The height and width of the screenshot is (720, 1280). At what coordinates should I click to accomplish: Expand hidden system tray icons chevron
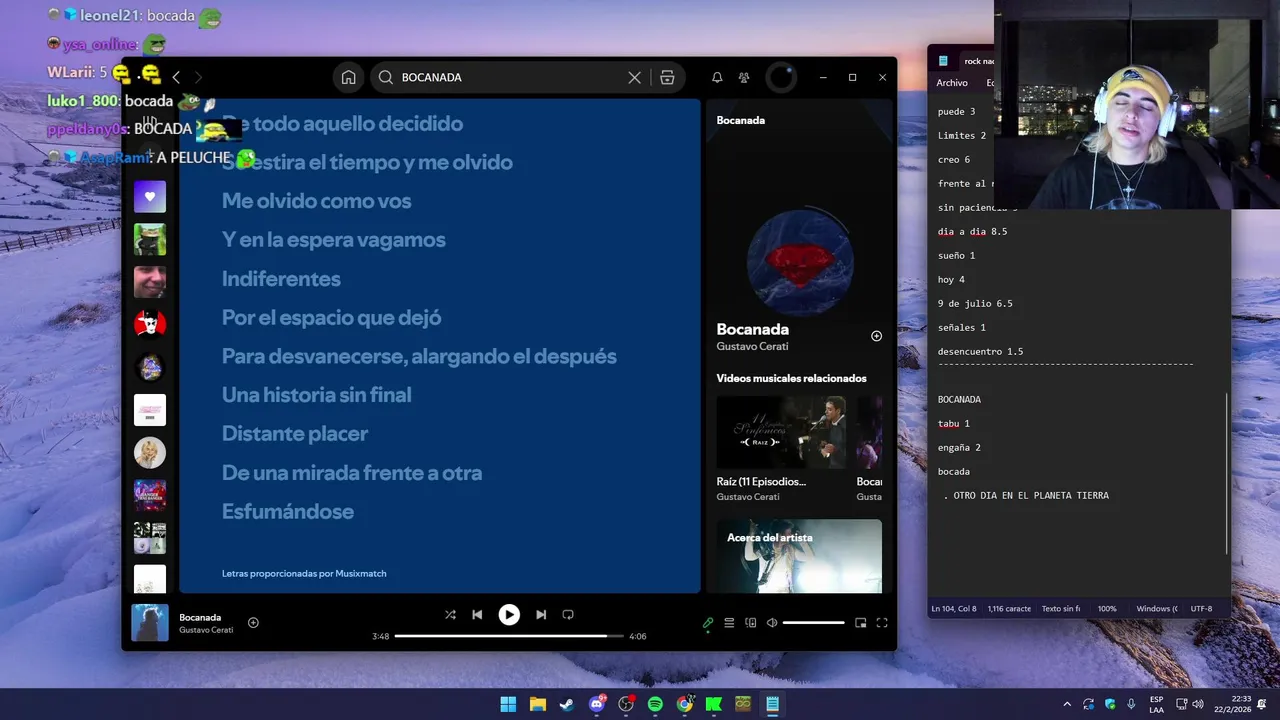coord(1067,704)
